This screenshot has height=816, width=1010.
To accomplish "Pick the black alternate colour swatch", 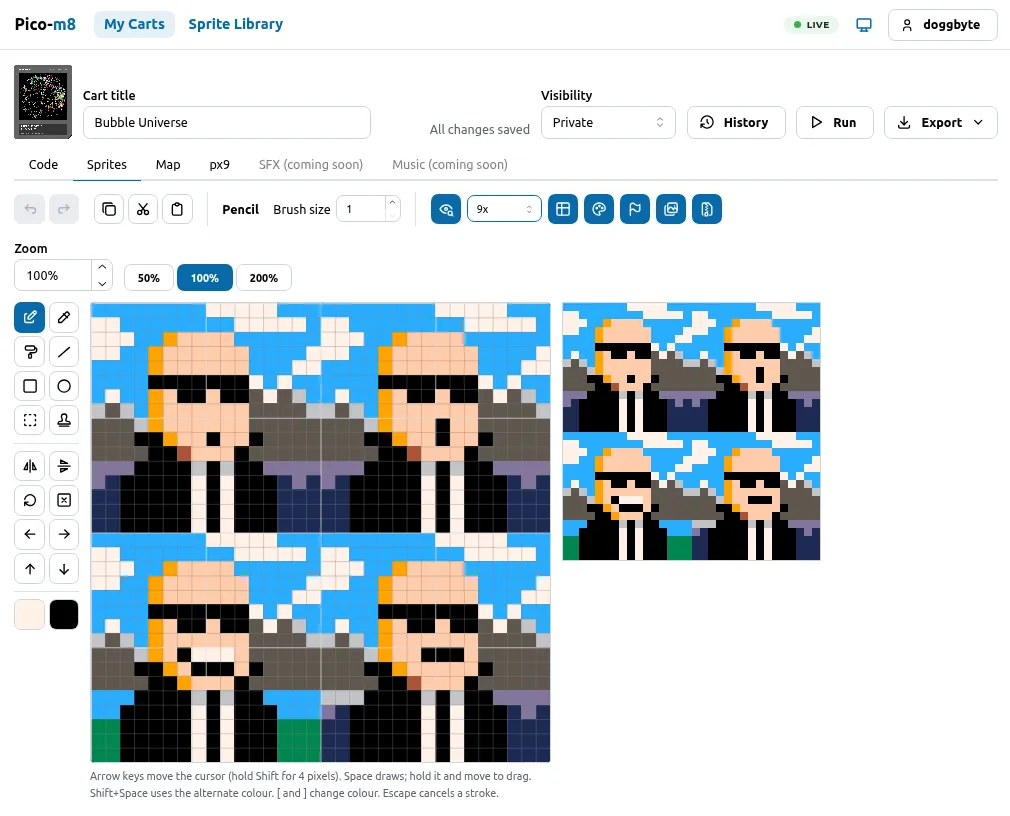I will click(64, 614).
